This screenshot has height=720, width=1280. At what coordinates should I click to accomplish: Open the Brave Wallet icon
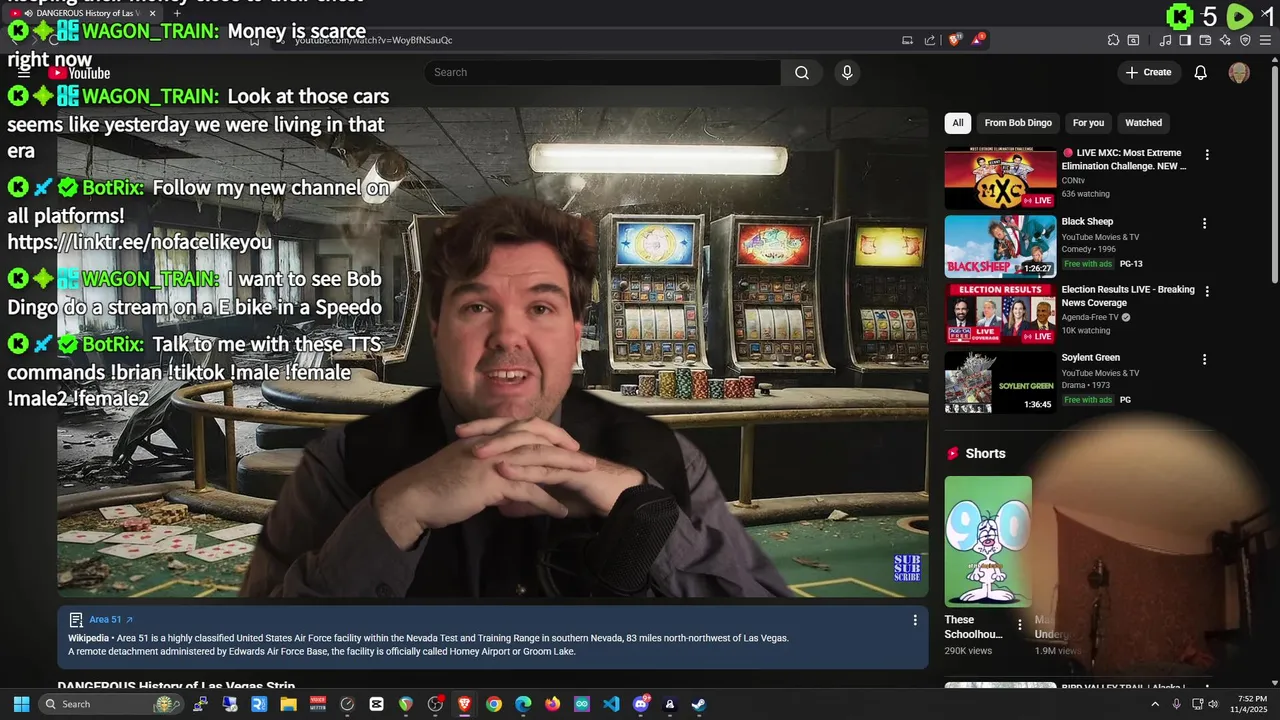1205,40
